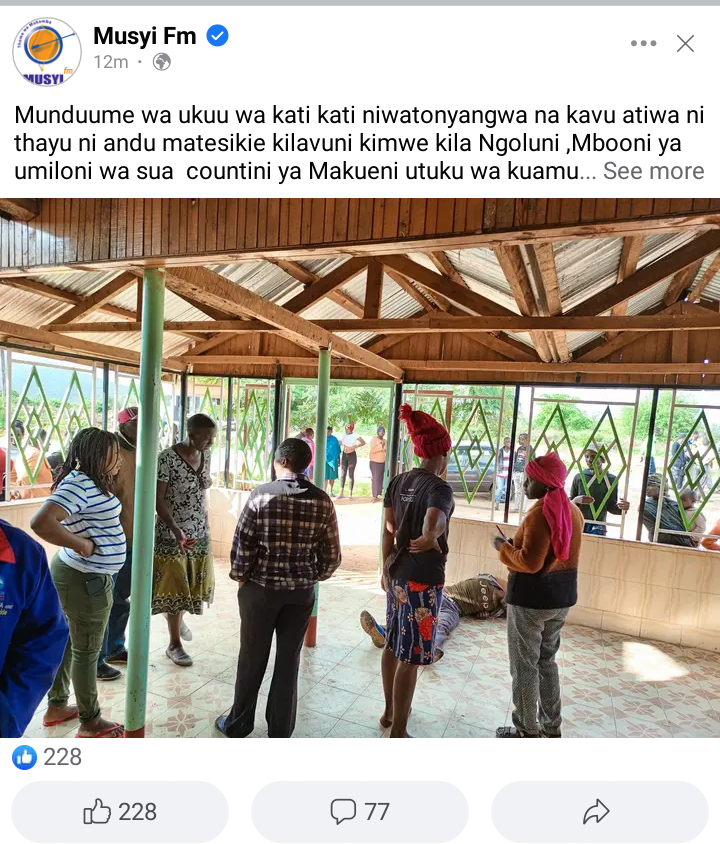Close the post with the X
The image size is (720, 844).
(x=686, y=43)
